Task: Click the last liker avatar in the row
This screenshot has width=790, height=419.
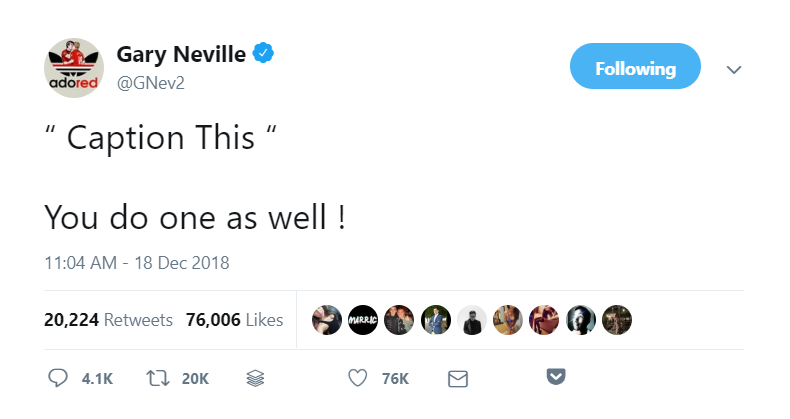Action: click(617, 320)
